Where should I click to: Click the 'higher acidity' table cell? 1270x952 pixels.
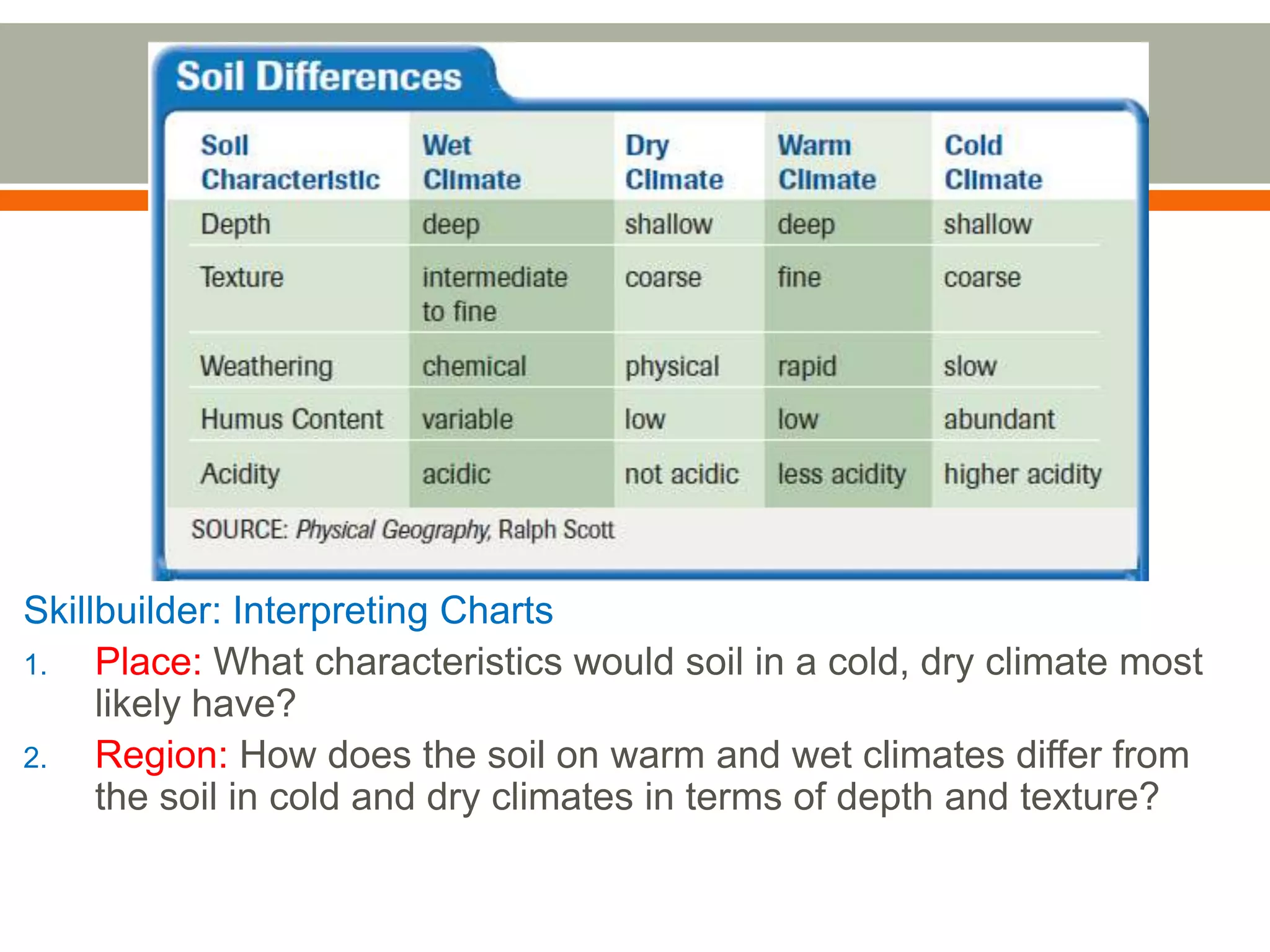(1023, 475)
